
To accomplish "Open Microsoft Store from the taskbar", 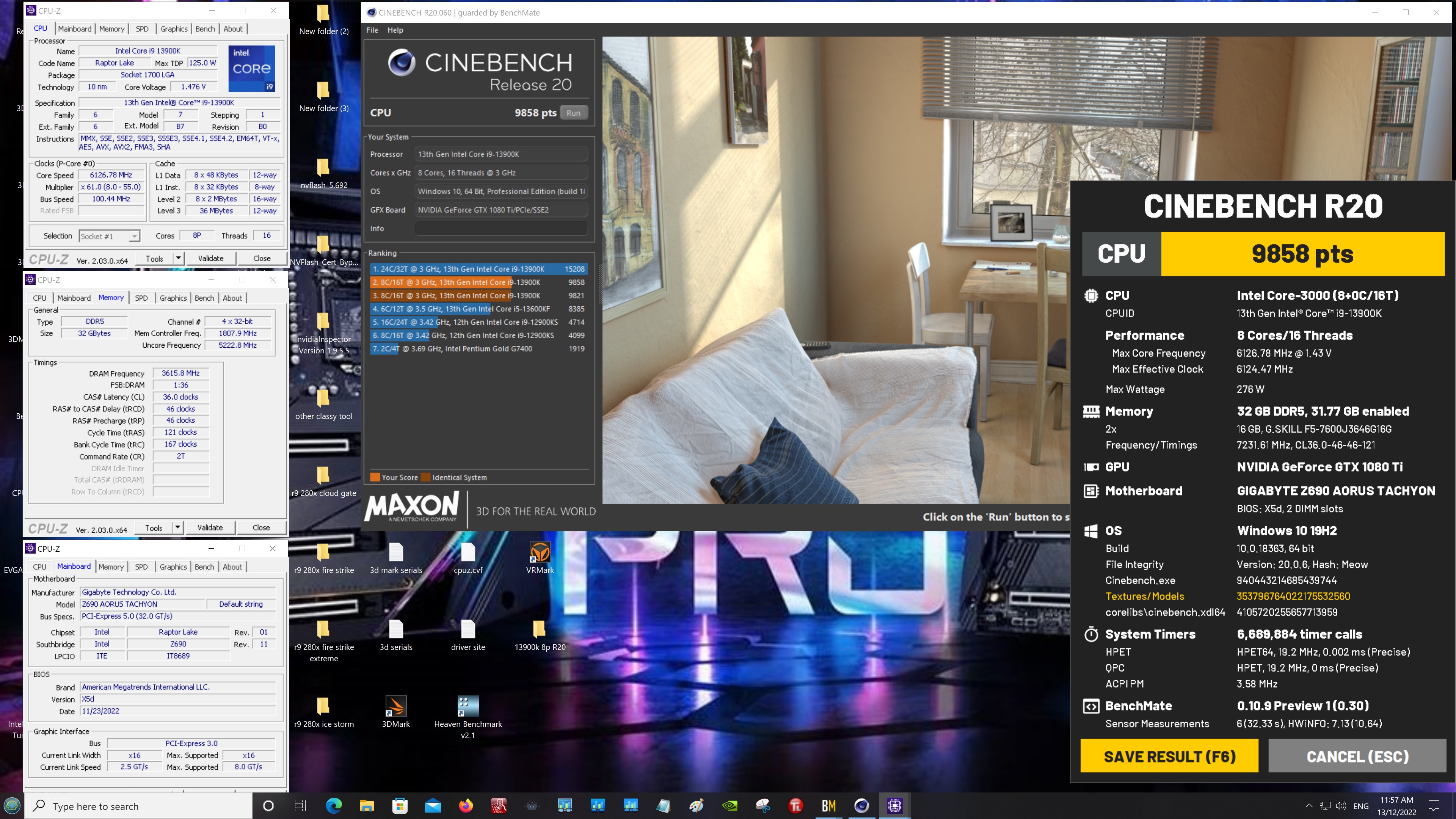I will 400,805.
